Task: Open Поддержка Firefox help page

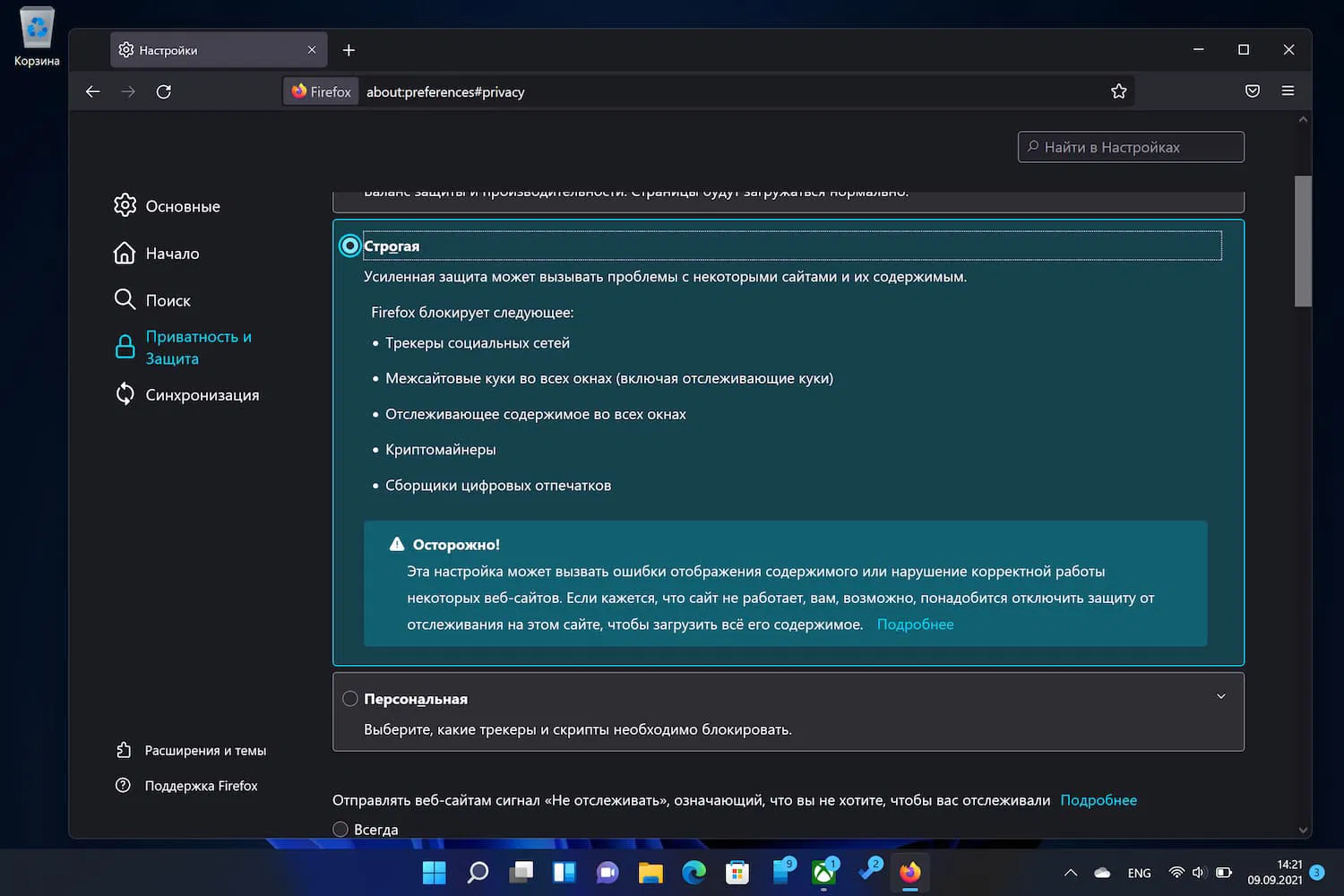Action: tap(186, 786)
